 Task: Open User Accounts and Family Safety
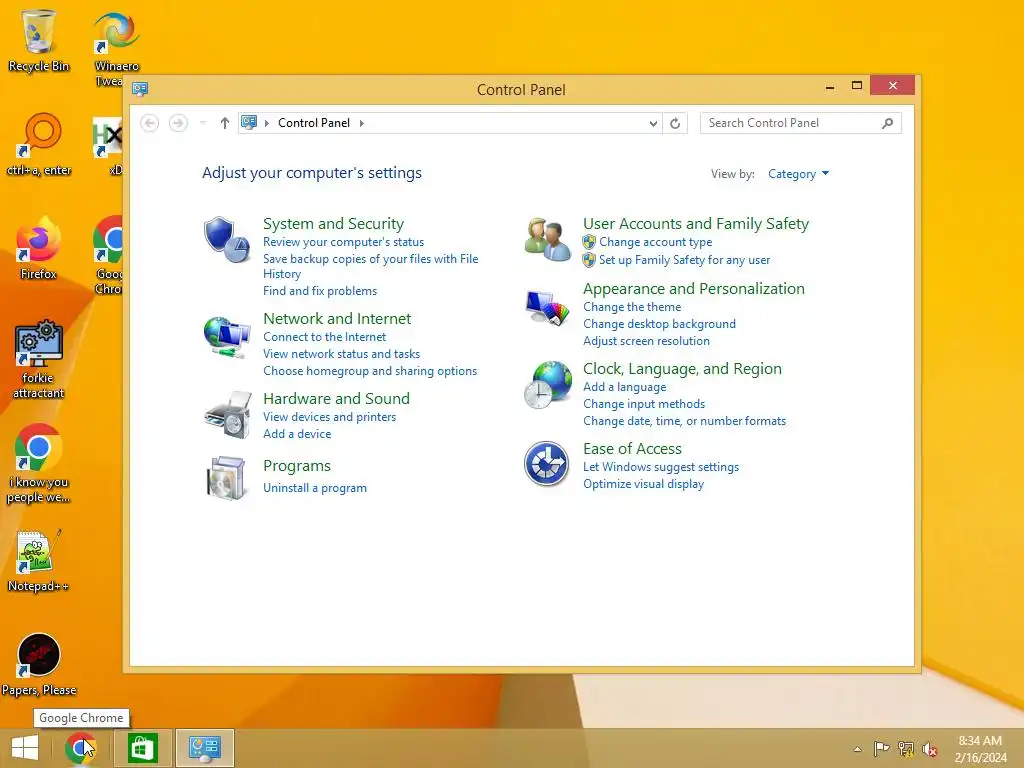696,223
